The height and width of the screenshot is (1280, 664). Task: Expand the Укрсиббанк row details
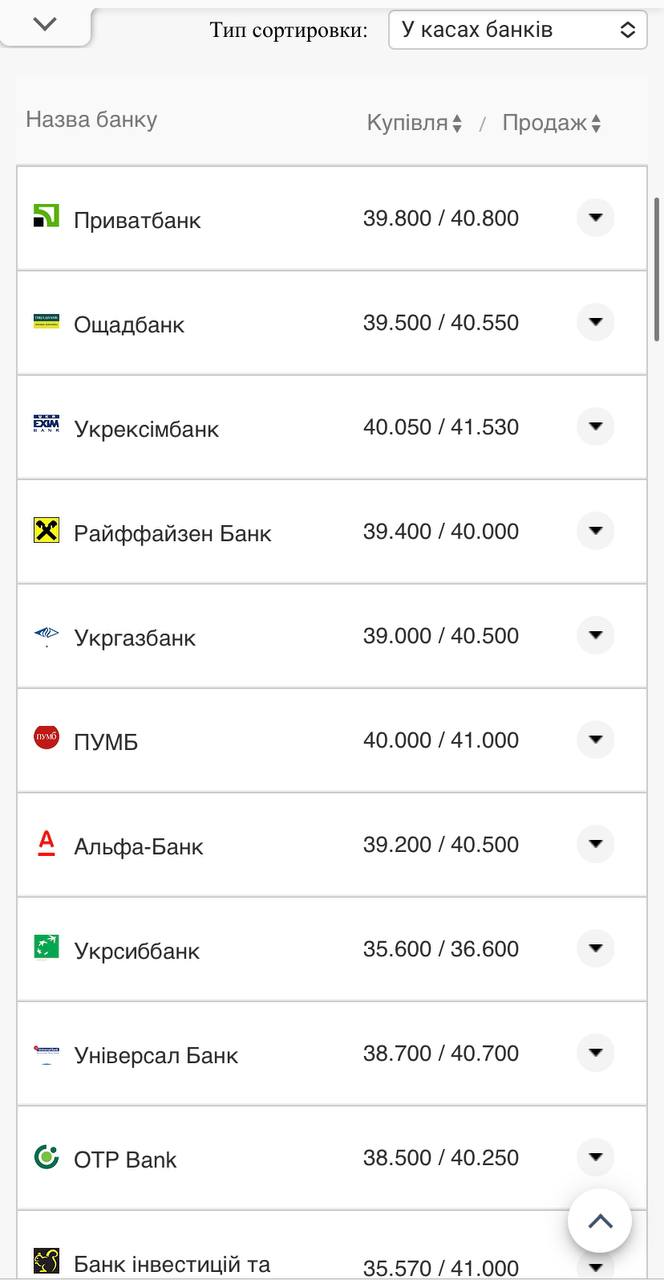[595, 948]
